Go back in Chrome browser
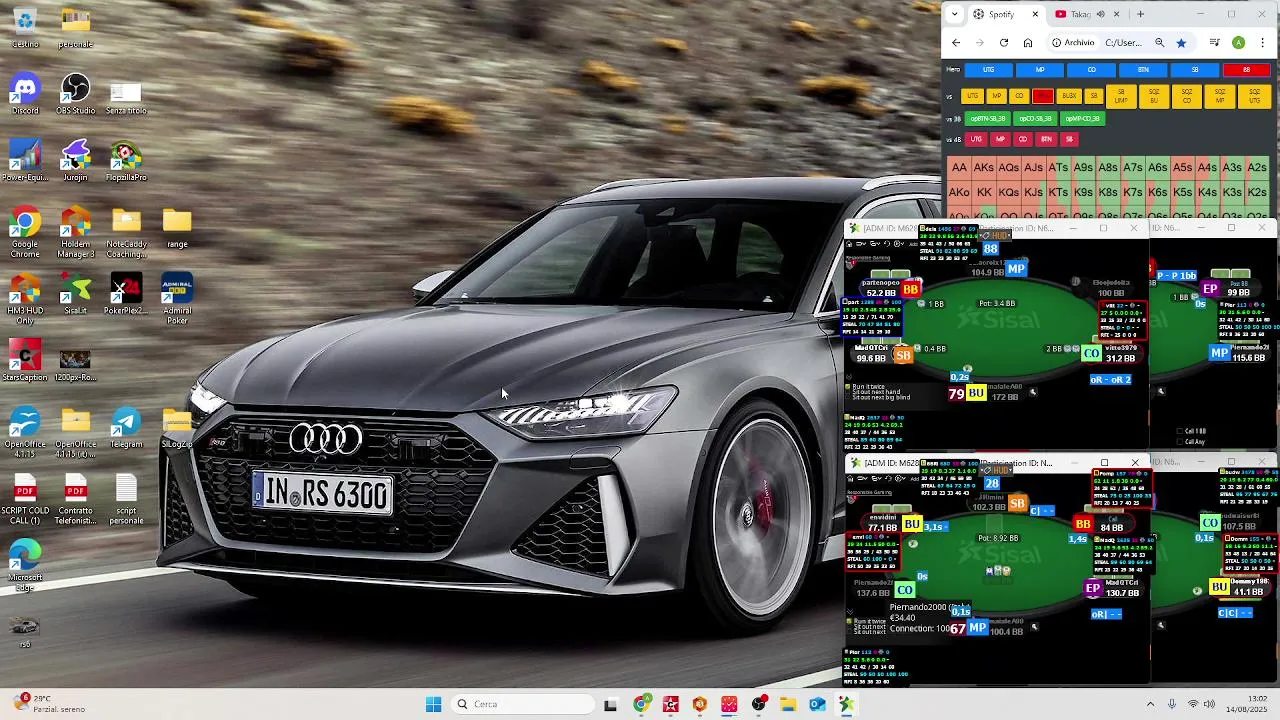 [x=956, y=43]
